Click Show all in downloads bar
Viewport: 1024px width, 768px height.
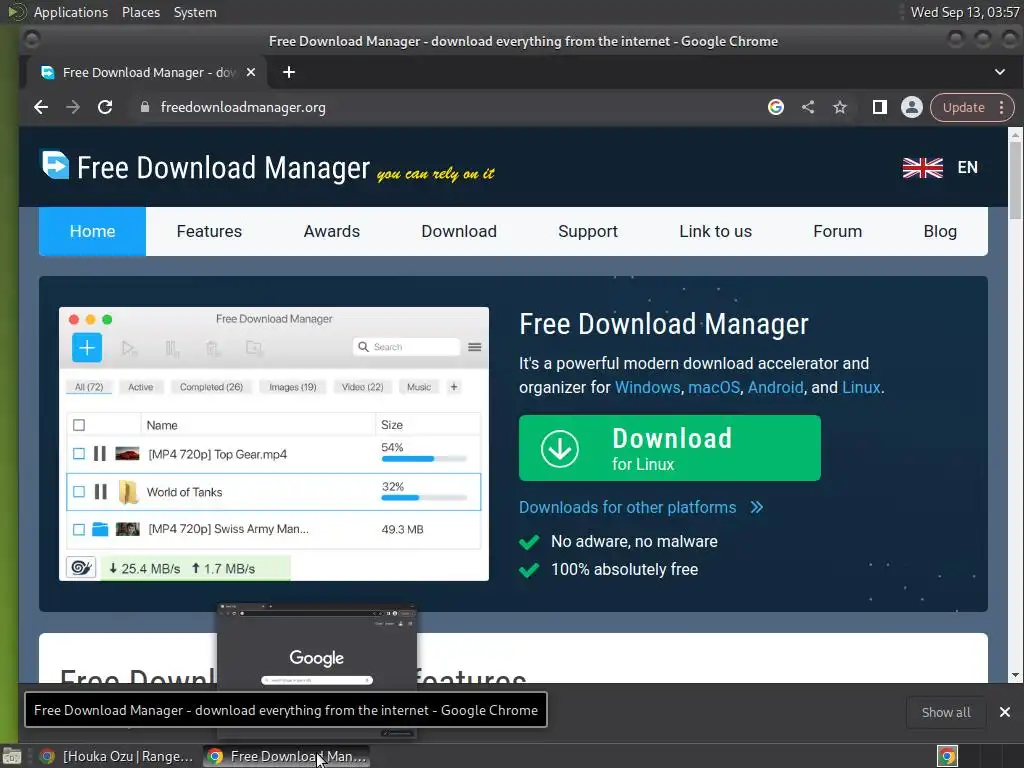(946, 712)
